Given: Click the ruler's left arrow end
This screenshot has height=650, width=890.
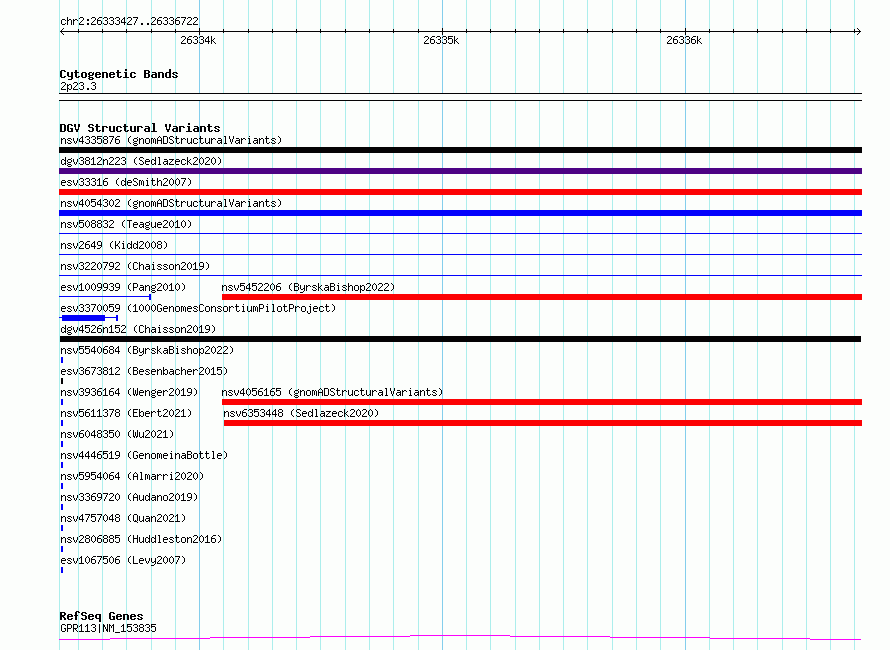Looking at the screenshot, I should click(x=62, y=32).
